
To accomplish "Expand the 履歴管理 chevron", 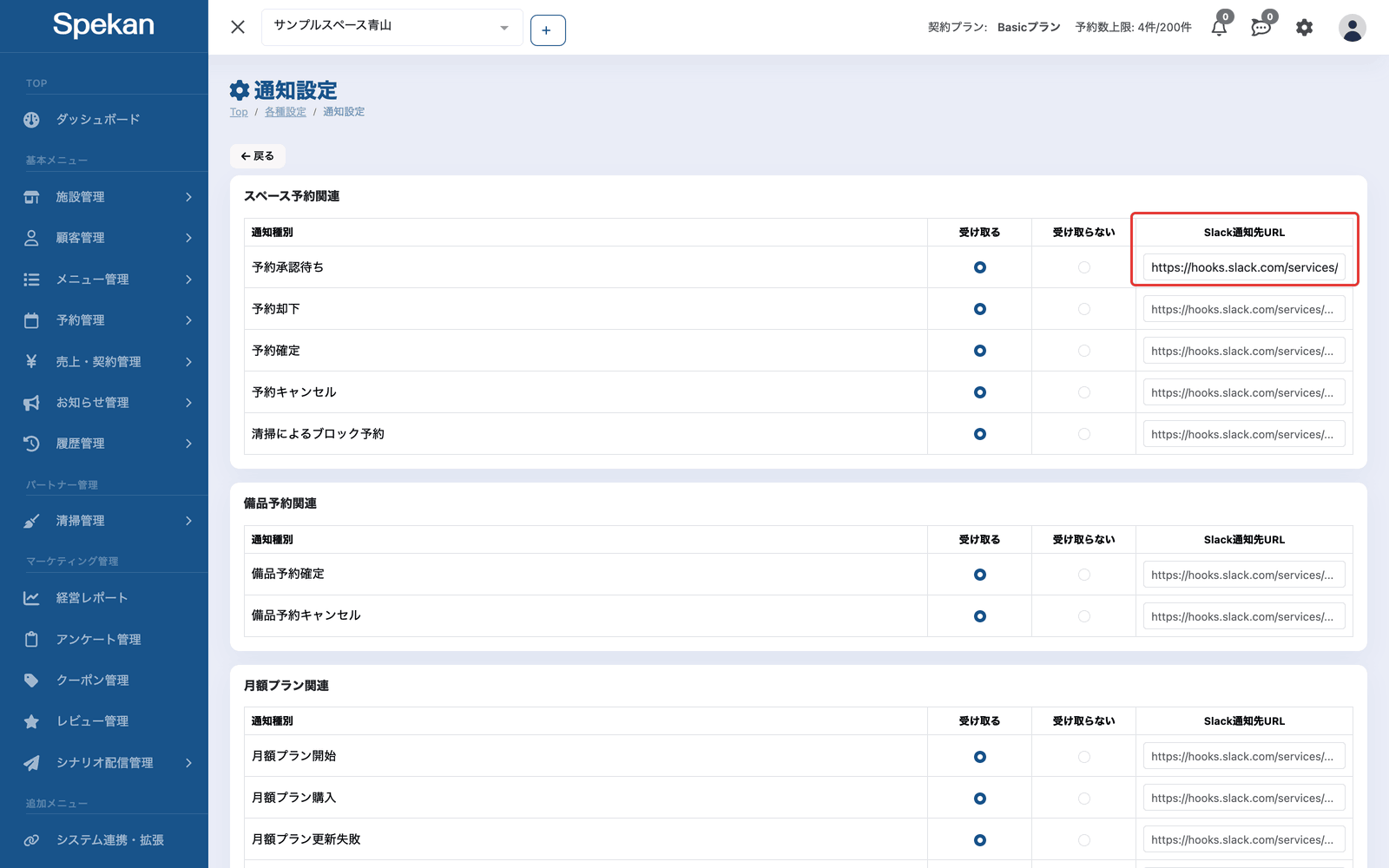I will (x=188, y=444).
